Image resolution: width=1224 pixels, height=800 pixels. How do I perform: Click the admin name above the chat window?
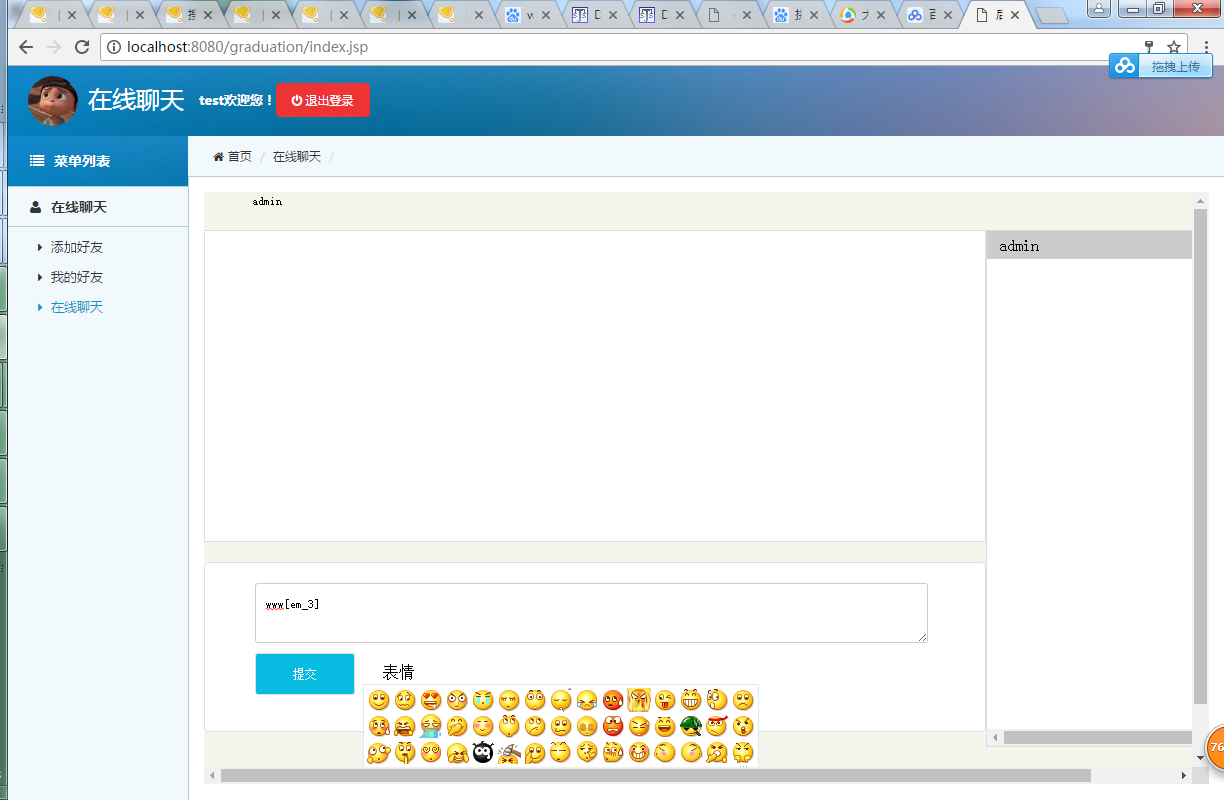pyautogui.click(x=267, y=201)
